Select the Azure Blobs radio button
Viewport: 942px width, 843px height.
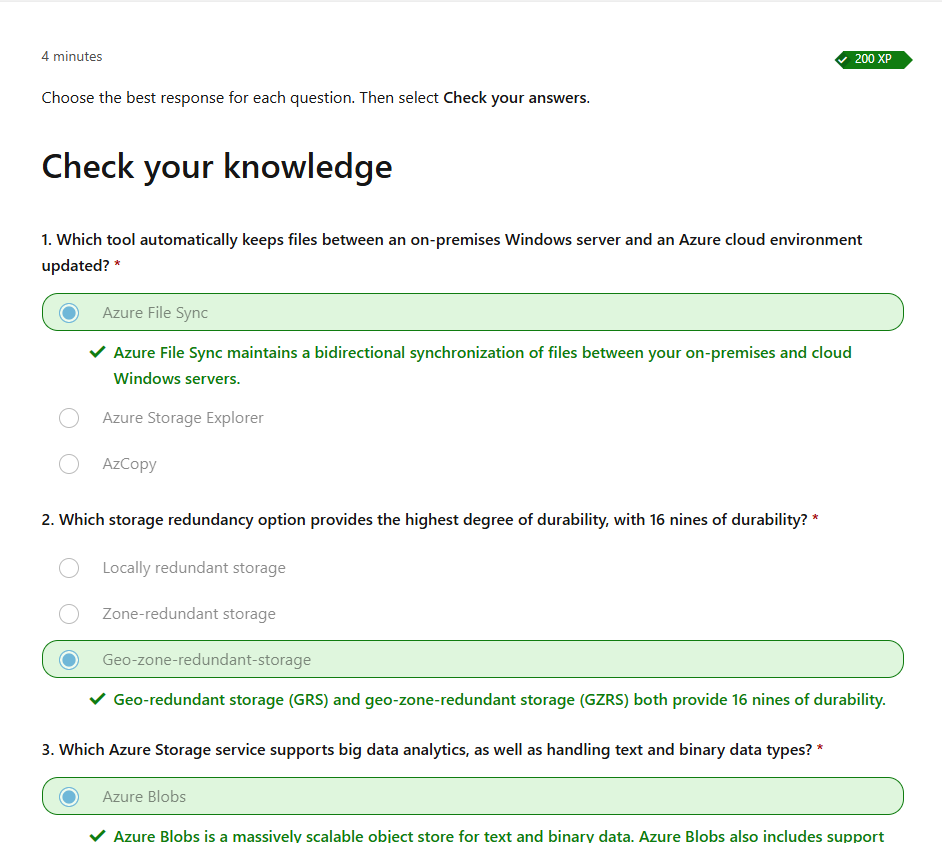click(69, 797)
